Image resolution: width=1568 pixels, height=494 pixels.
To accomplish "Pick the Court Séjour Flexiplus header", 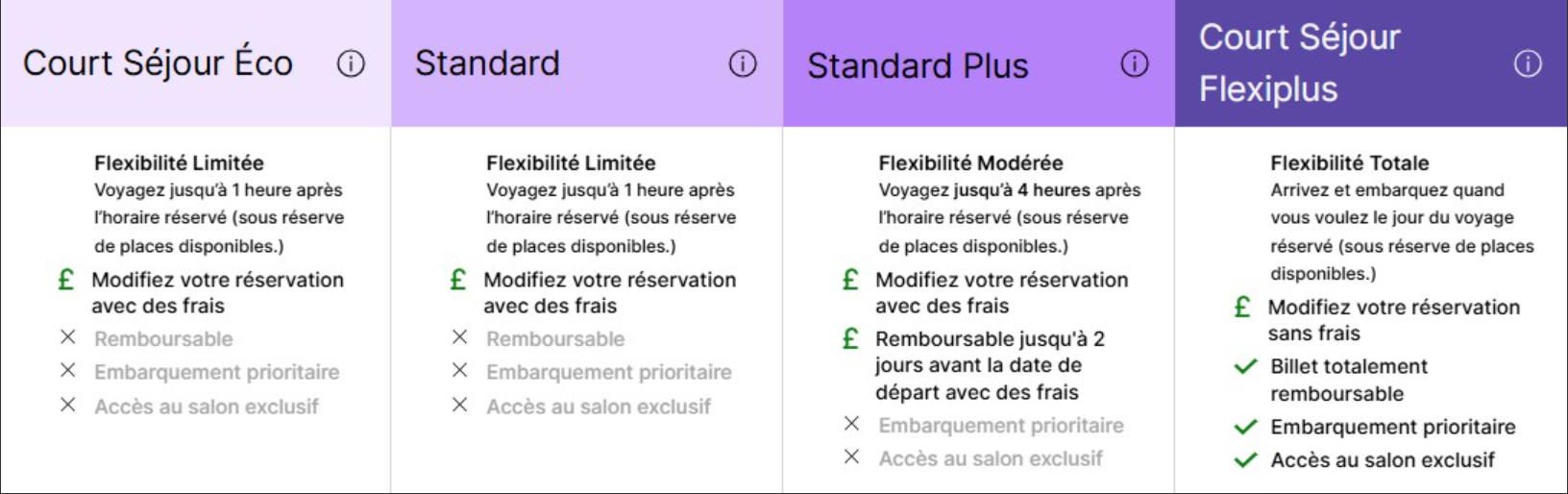I will [x=1299, y=63].
